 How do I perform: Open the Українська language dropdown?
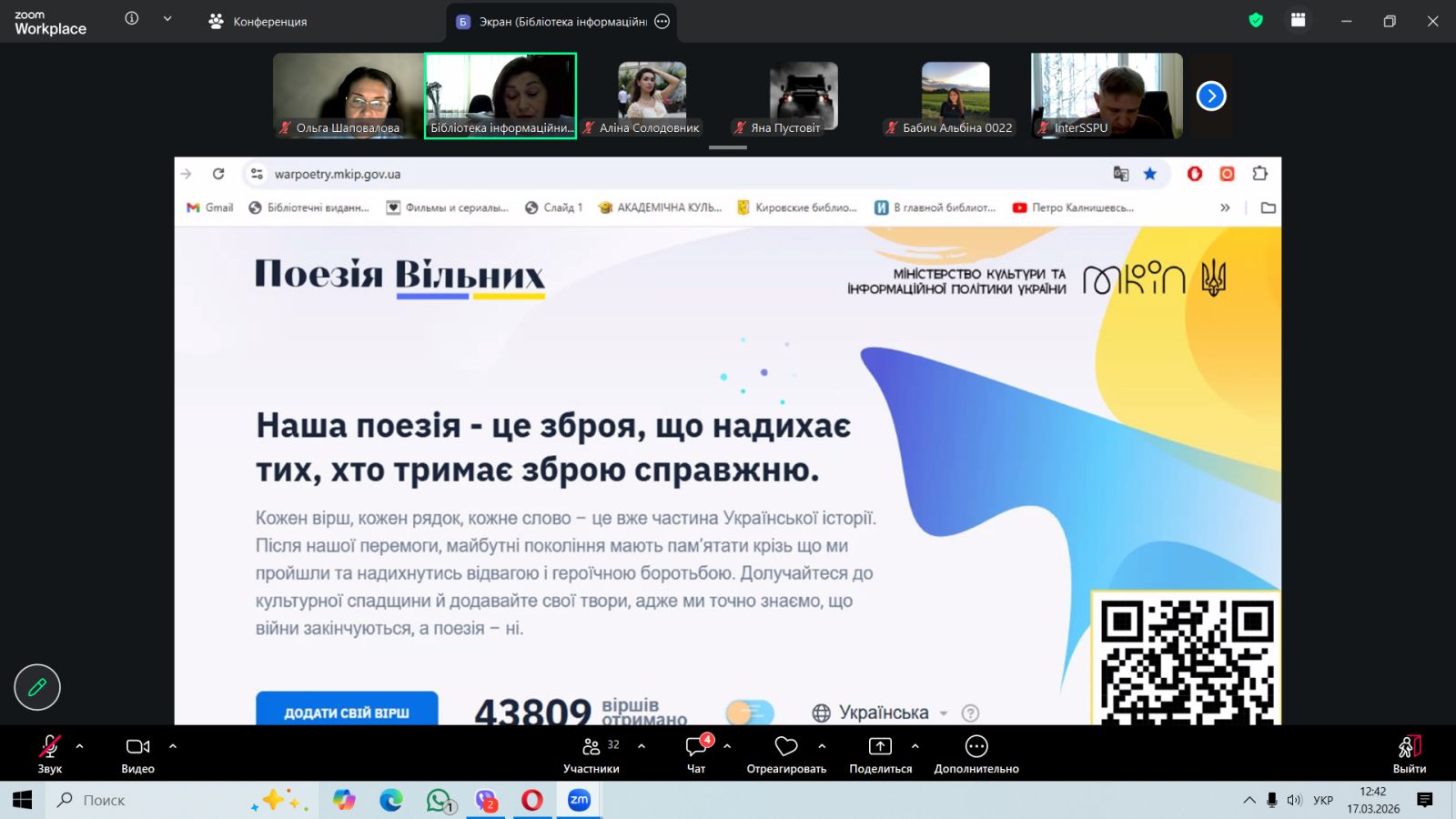(881, 713)
